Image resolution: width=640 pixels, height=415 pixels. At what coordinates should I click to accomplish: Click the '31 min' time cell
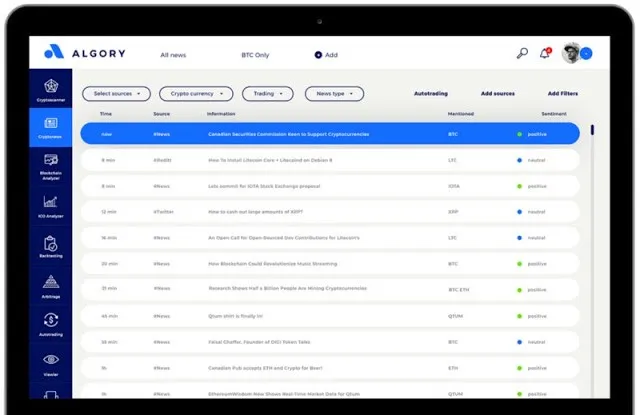[109, 289]
